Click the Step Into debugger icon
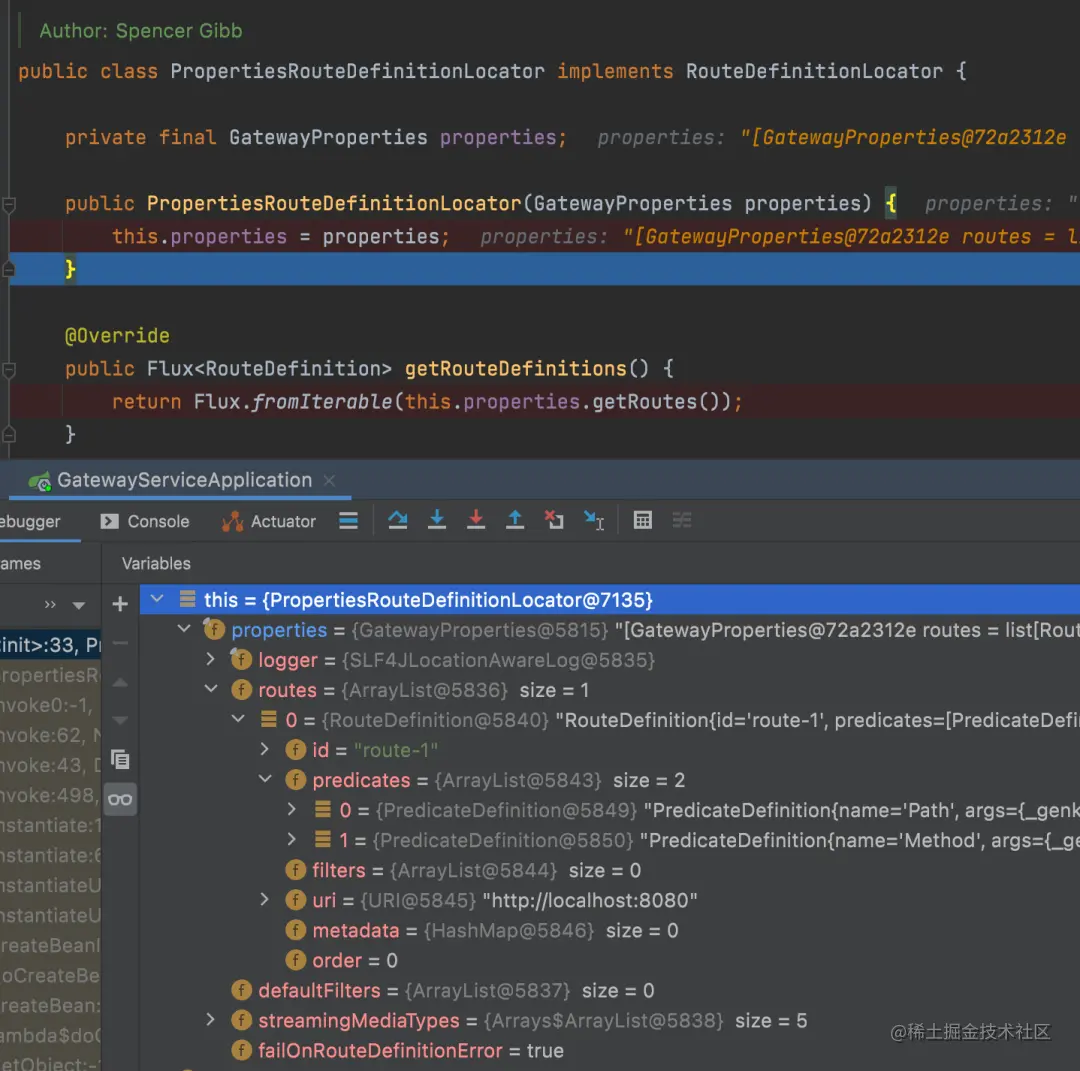The width and height of the screenshot is (1080, 1071). pos(437,521)
